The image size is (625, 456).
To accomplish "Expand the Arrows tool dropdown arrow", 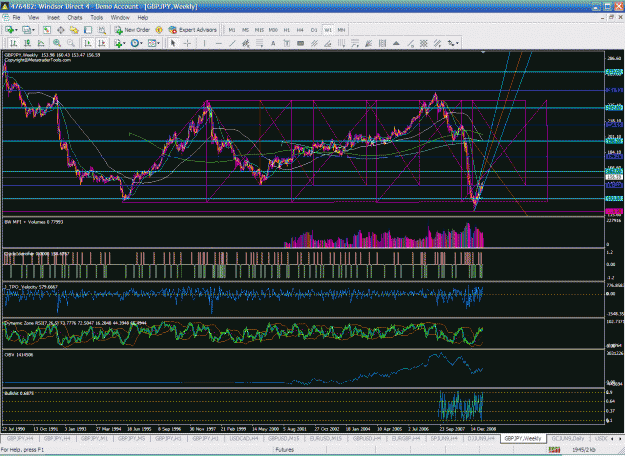I will click(x=457, y=43).
